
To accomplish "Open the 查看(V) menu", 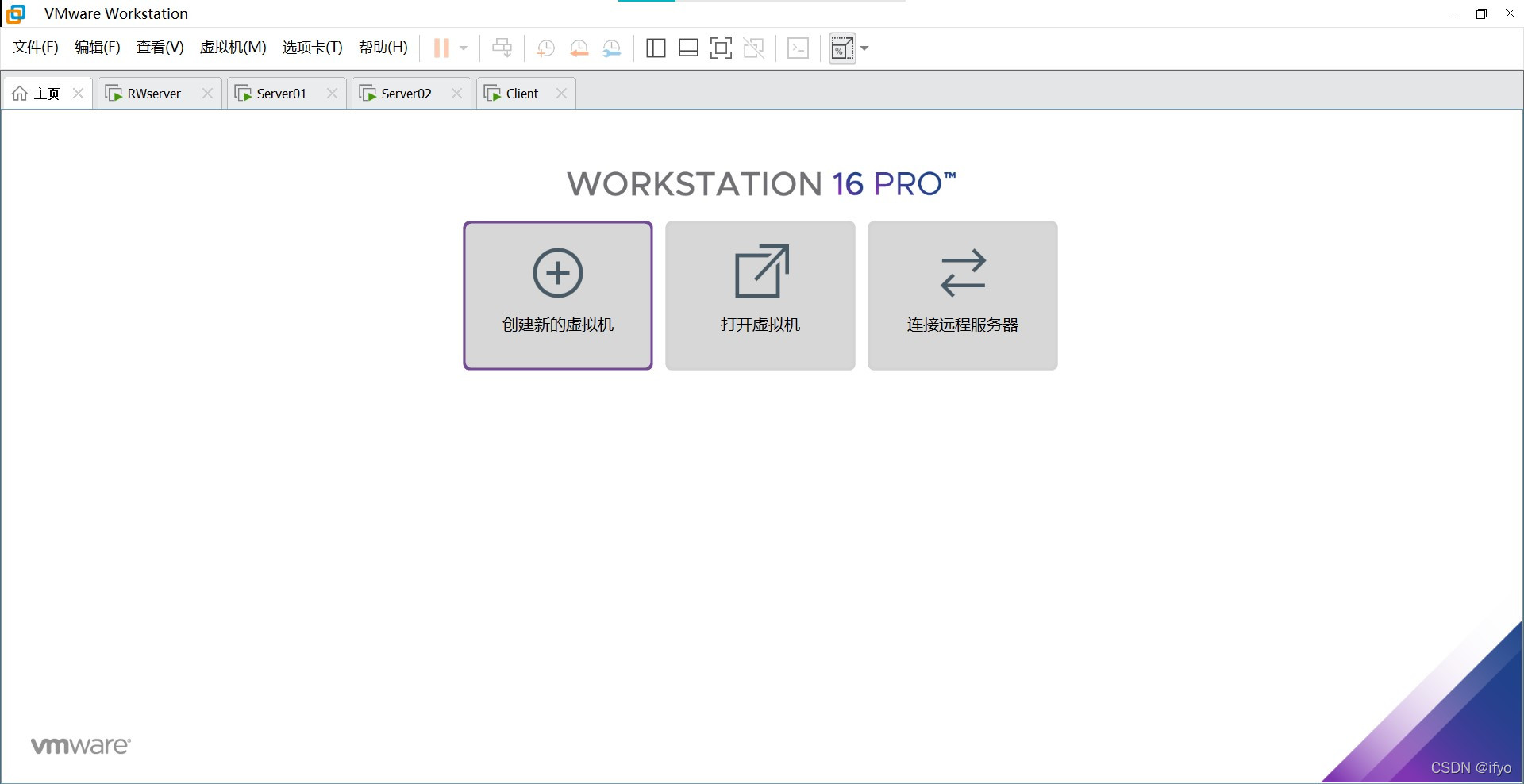I will (160, 48).
